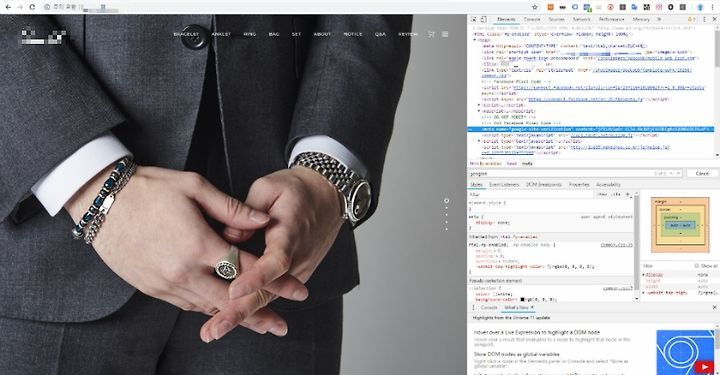Switch to the Console tab in DevTools
Viewport: 720px width, 375px height.
click(x=532, y=19)
